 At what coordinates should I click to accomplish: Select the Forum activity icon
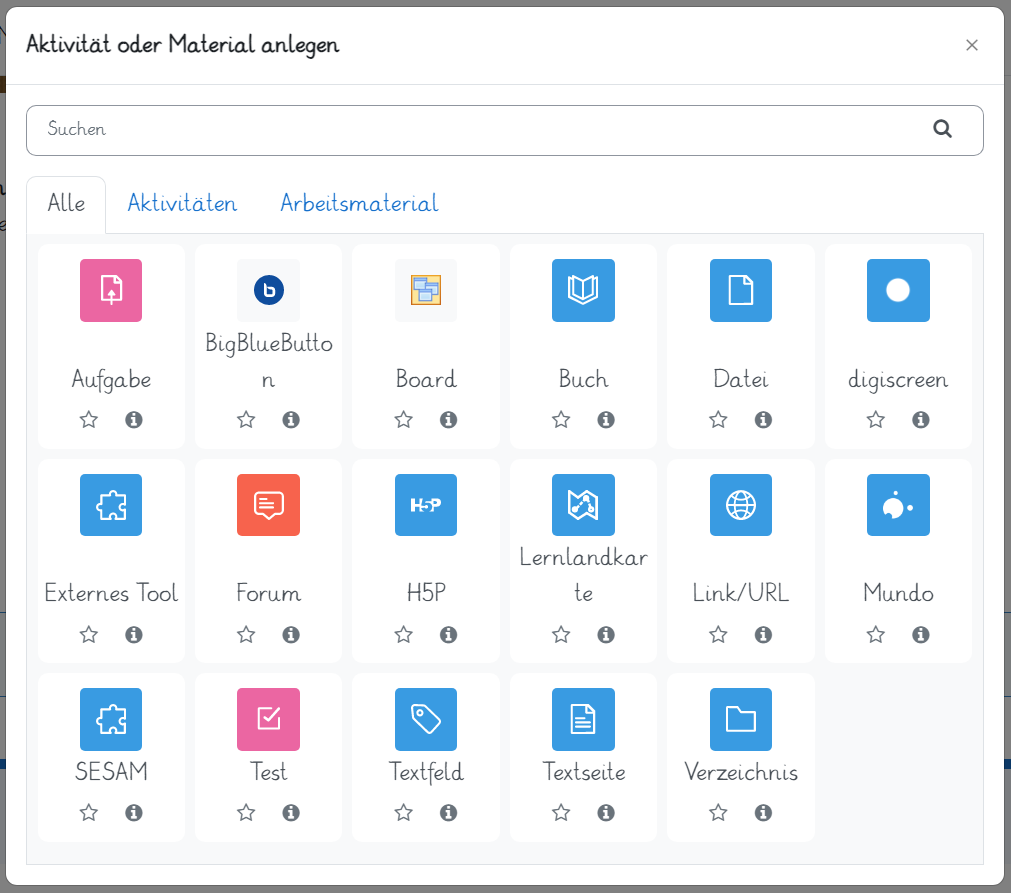tap(268, 505)
